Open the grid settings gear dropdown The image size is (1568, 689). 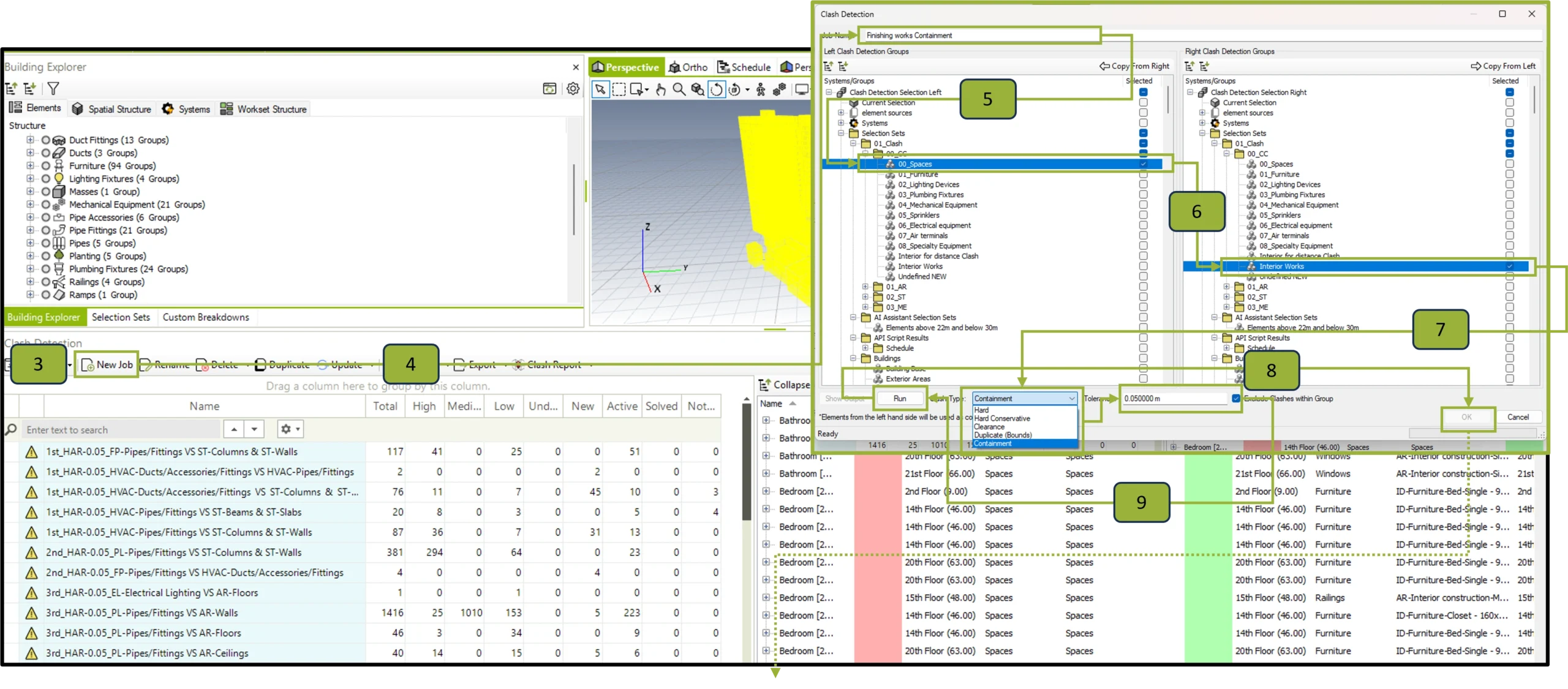coord(290,429)
